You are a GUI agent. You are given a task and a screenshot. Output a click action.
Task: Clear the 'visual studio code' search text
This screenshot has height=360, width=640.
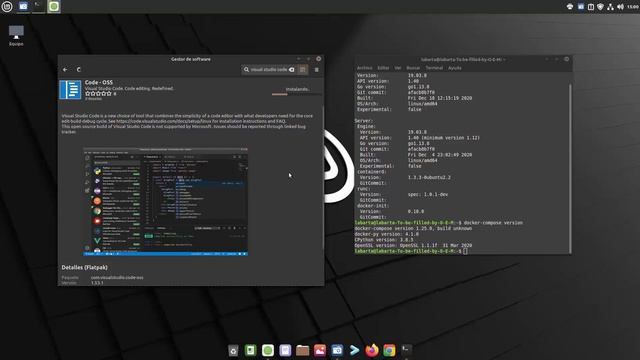pos(291,70)
